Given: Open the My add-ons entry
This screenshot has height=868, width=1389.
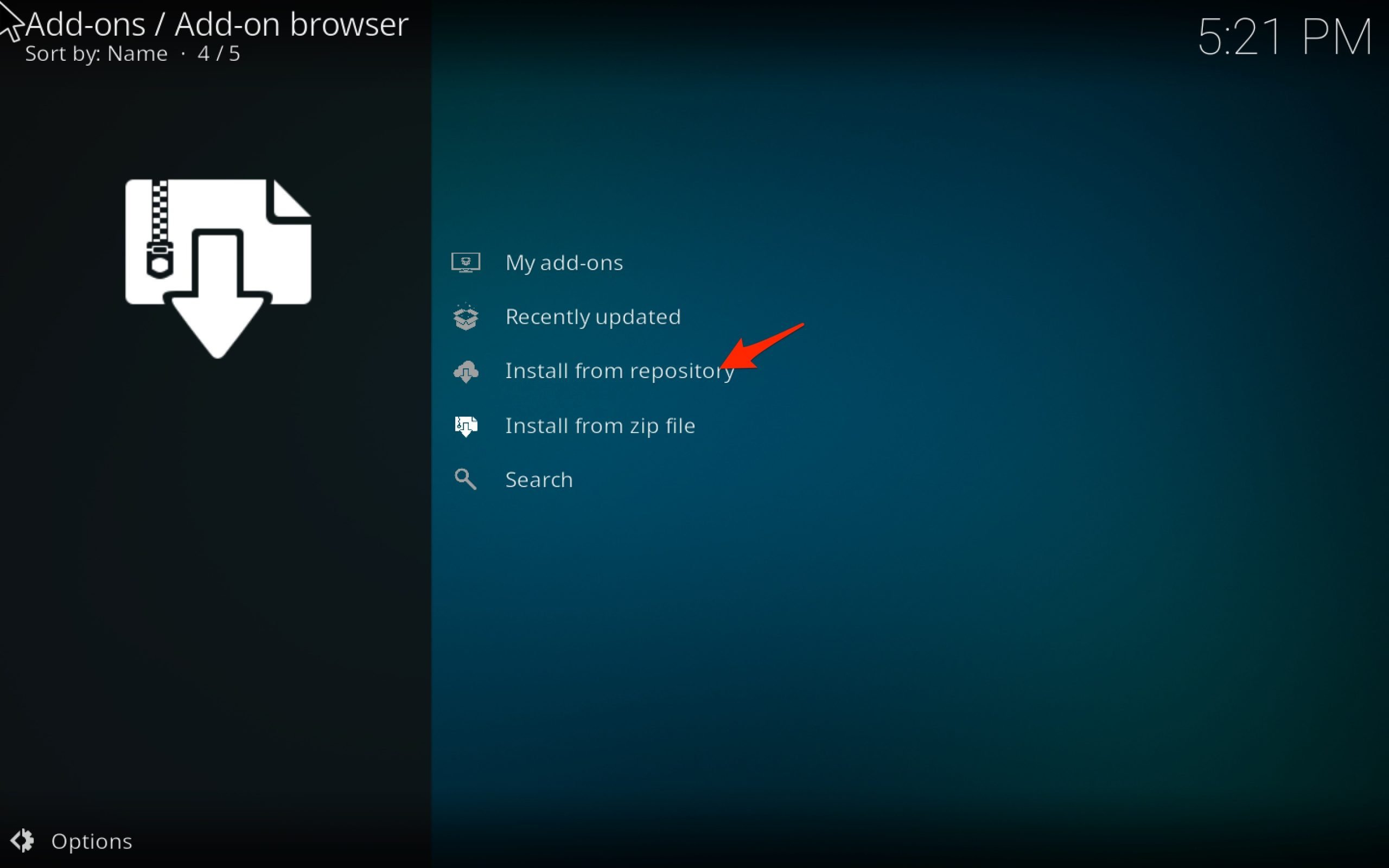Looking at the screenshot, I should (x=564, y=263).
